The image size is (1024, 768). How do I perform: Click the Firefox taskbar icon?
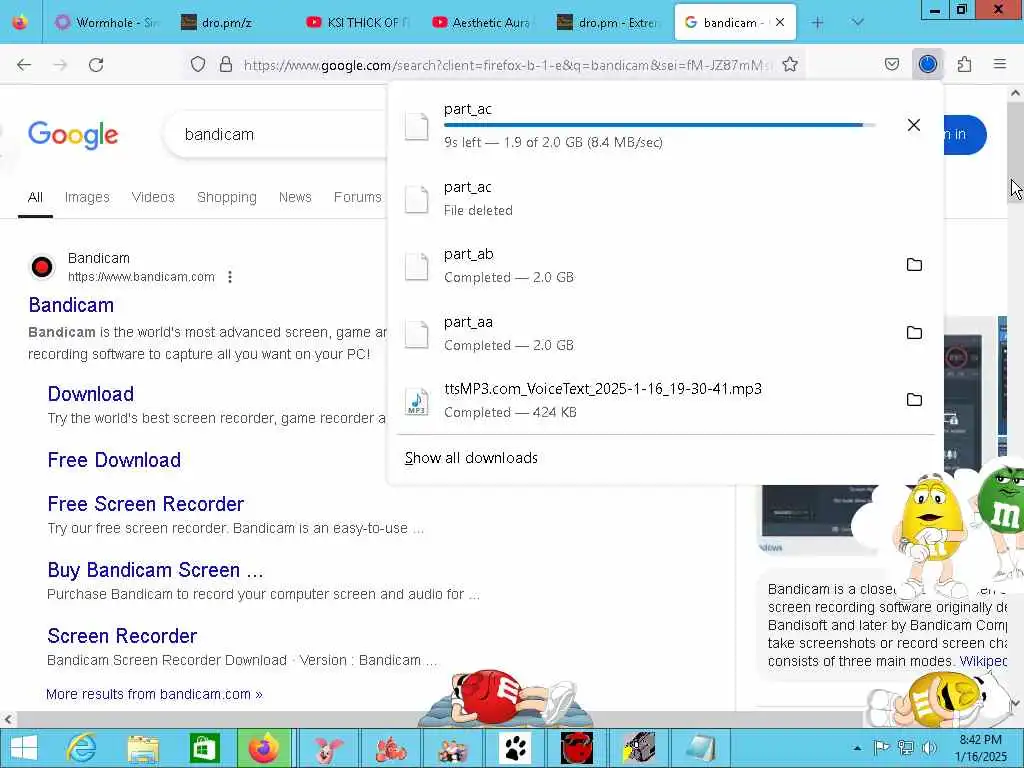point(264,748)
